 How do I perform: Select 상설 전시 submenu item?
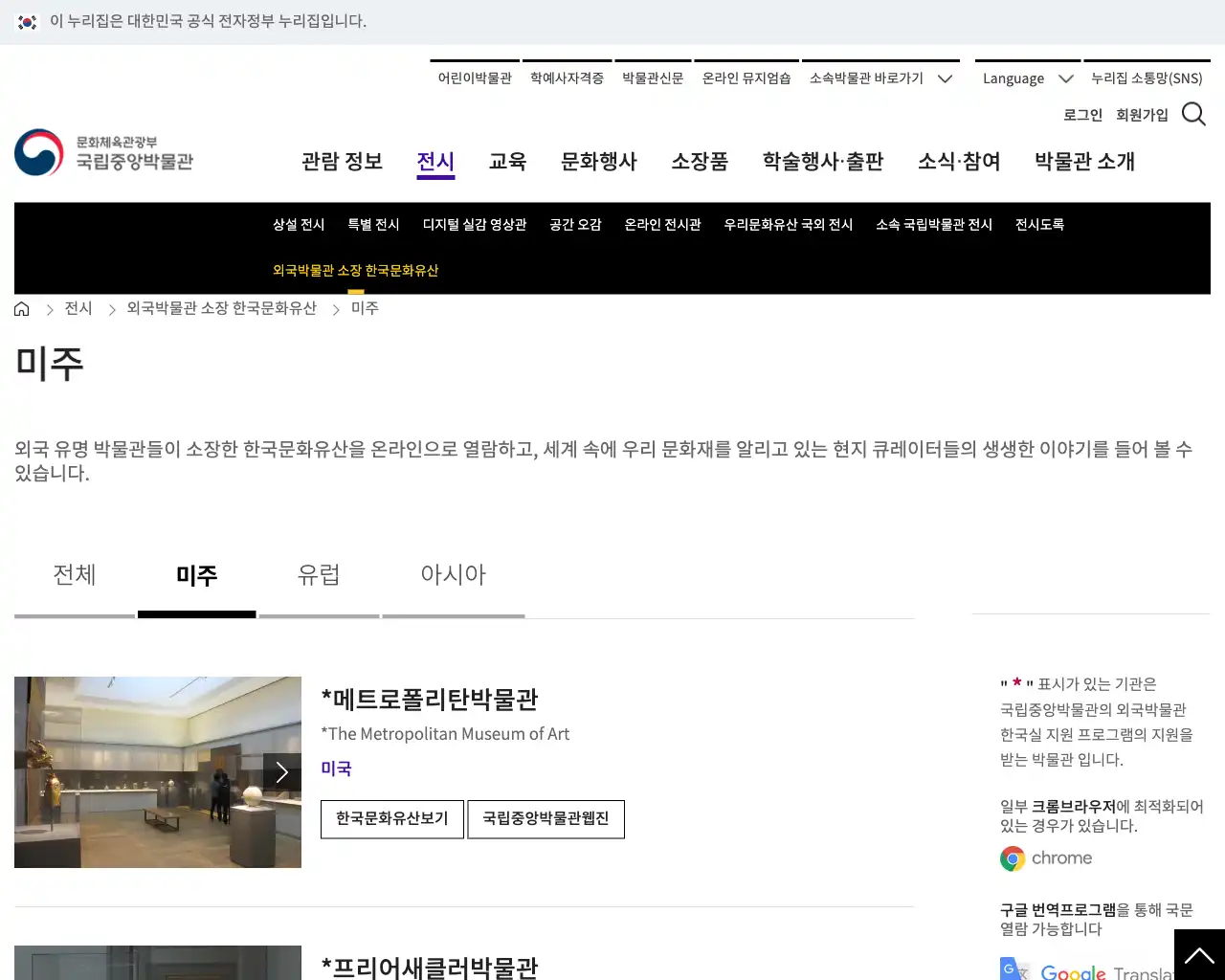point(299,225)
